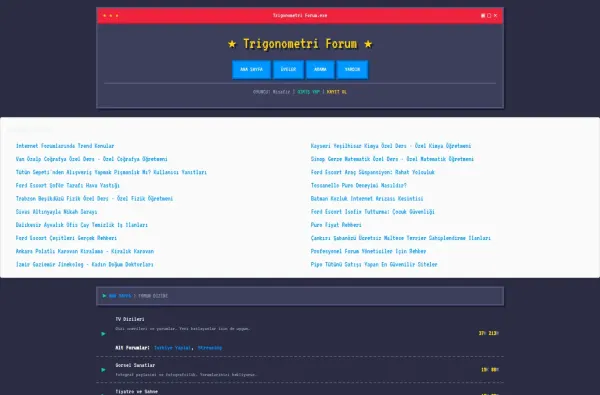Click the filled square icon in title bar
Viewport: 600px width, 395px height.
click(x=483, y=16)
